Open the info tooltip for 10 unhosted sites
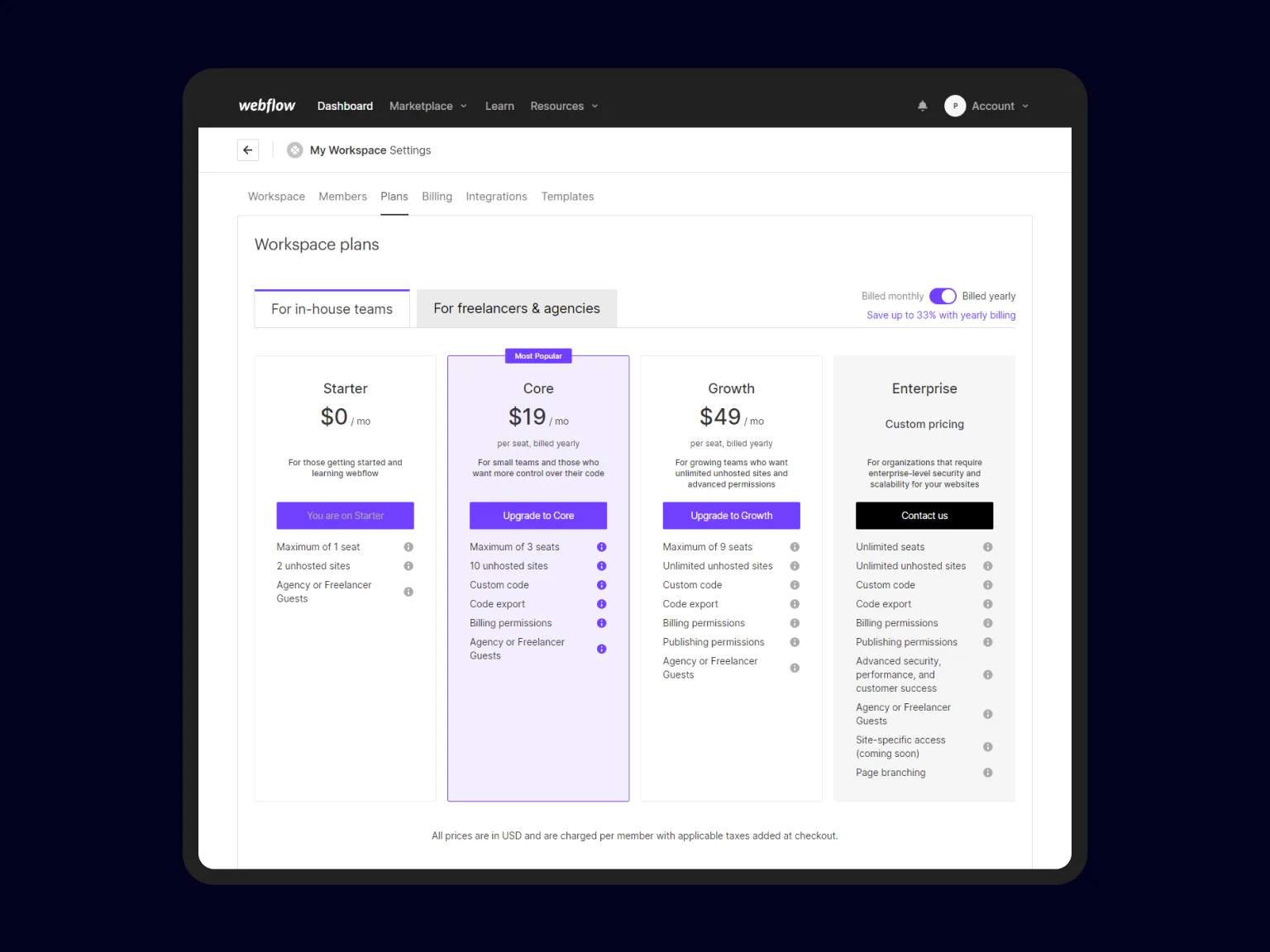 (x=601, y=566)
